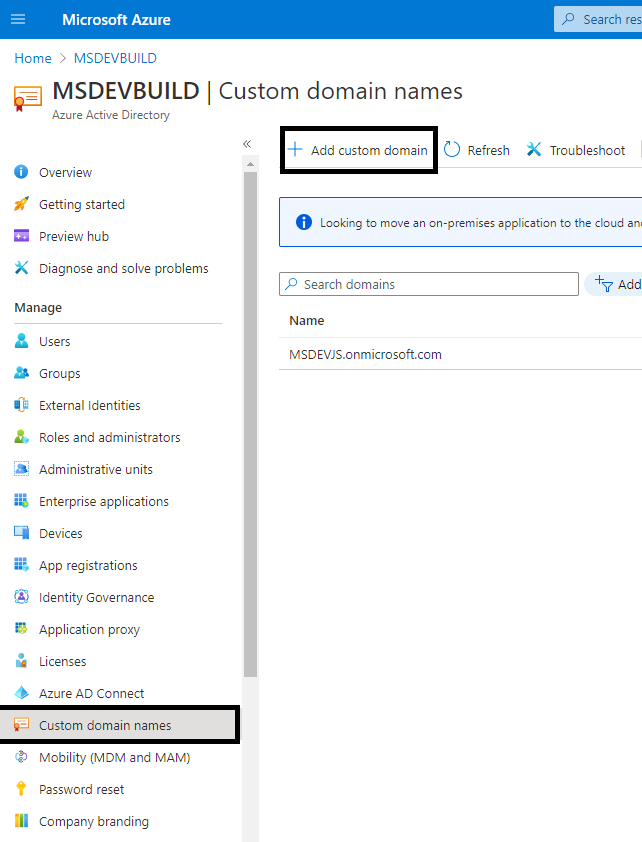Viewport: 642px width, 842px height.
Task: Click the Roles and administrators icon
Action: click(x=21, y=437)
